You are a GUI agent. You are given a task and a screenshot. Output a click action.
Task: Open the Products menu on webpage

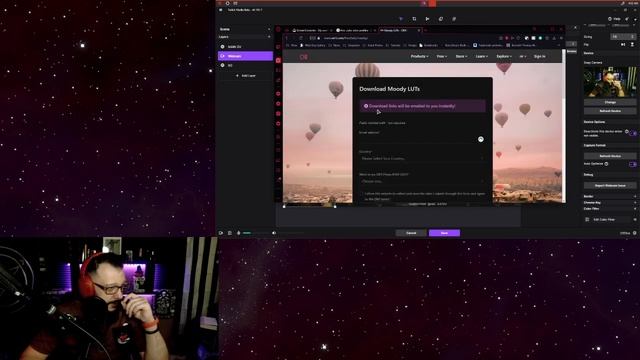click(419, 56)
